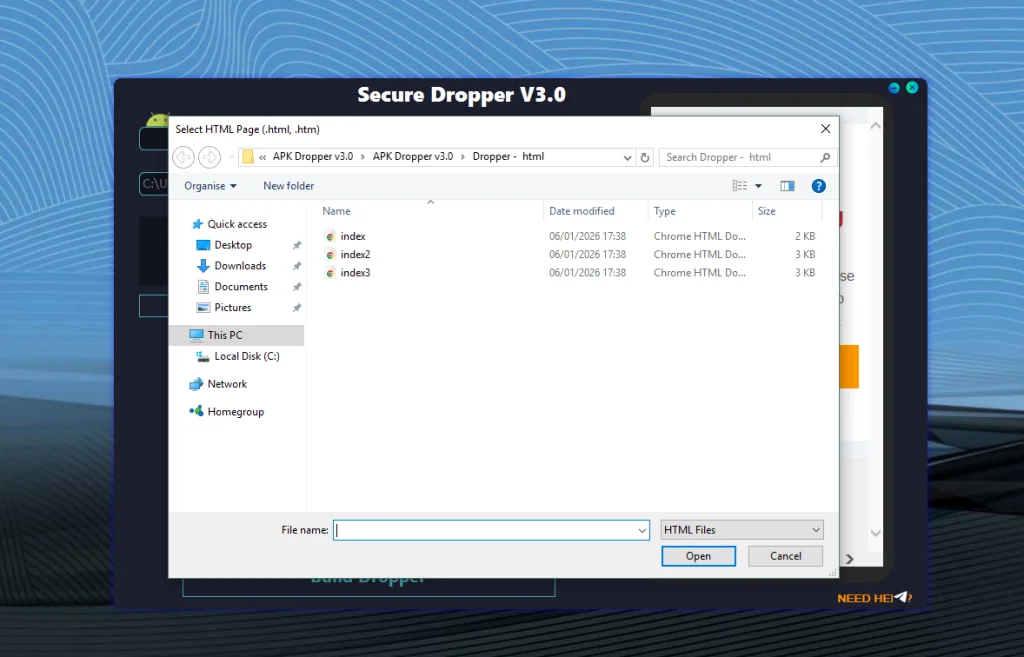Viewport: 1024px width, 657px height.
Task: Unpin Downloads from Quick access
Action: pos(296,265)
